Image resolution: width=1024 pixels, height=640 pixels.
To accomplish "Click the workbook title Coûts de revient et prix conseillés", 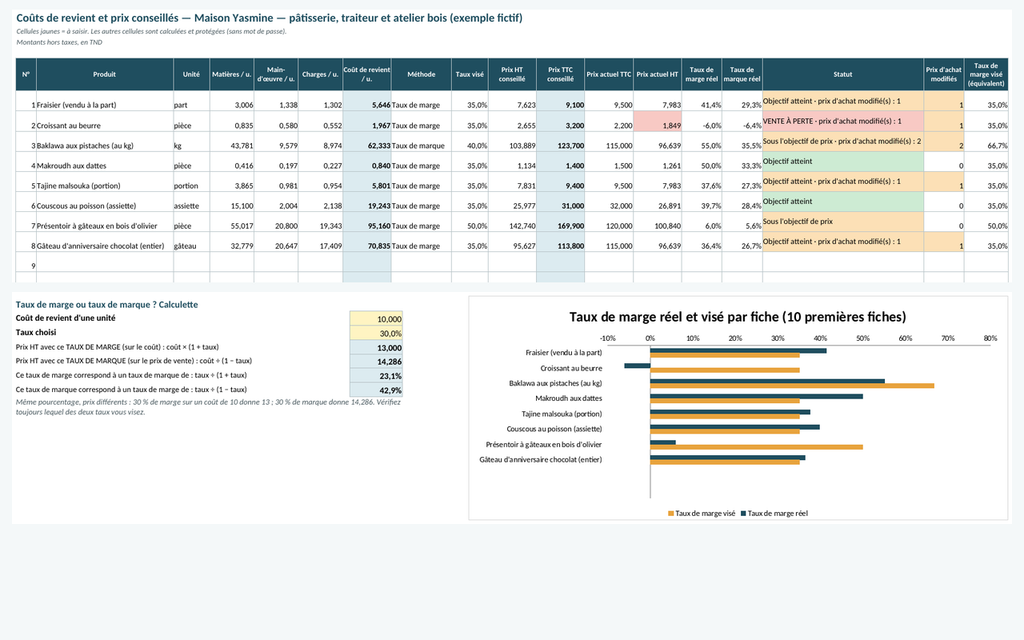I will point(269,18).
